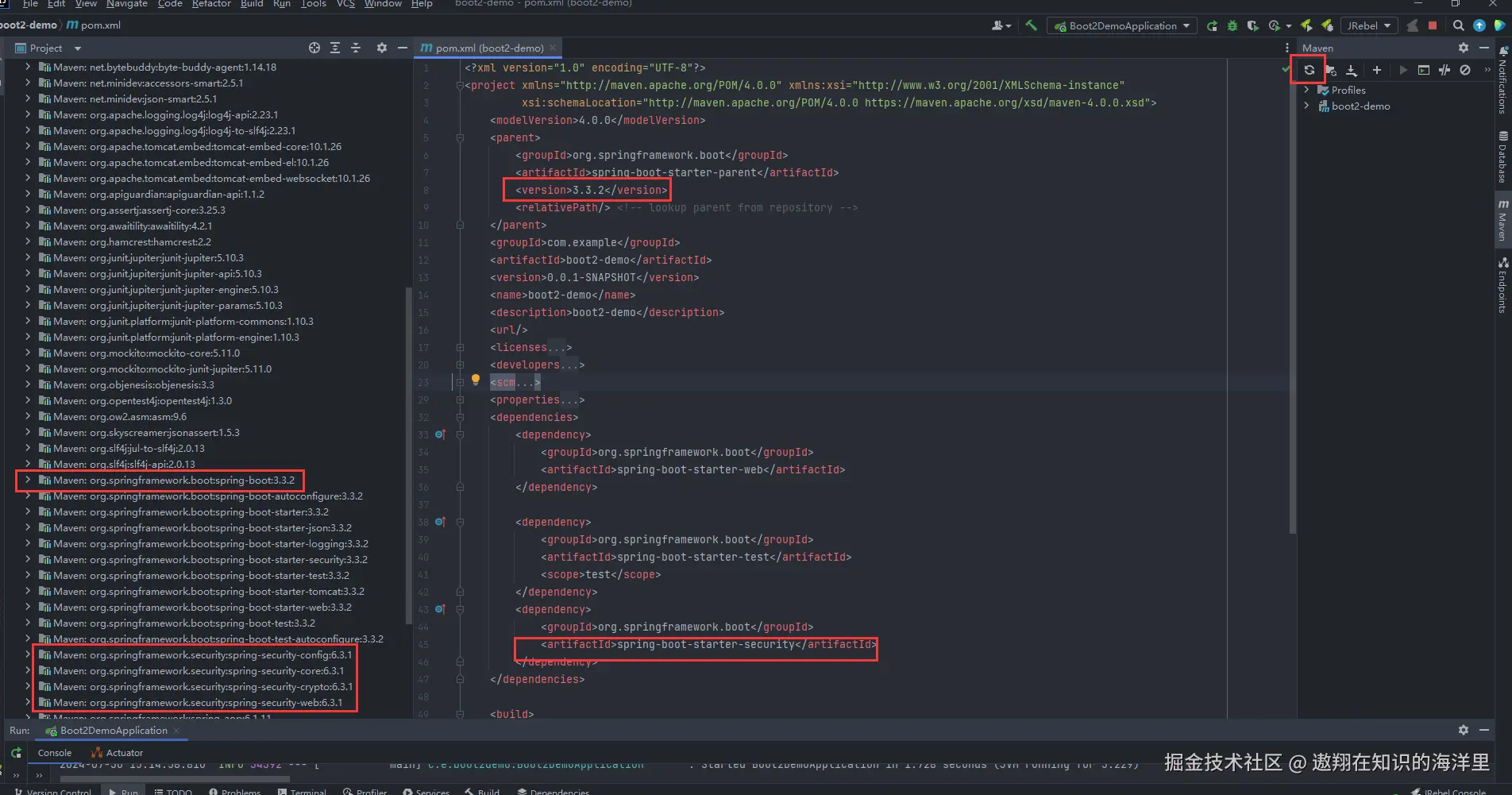
Task: Switch to Console tab in Run panel
Action: (x=55, y=752)
